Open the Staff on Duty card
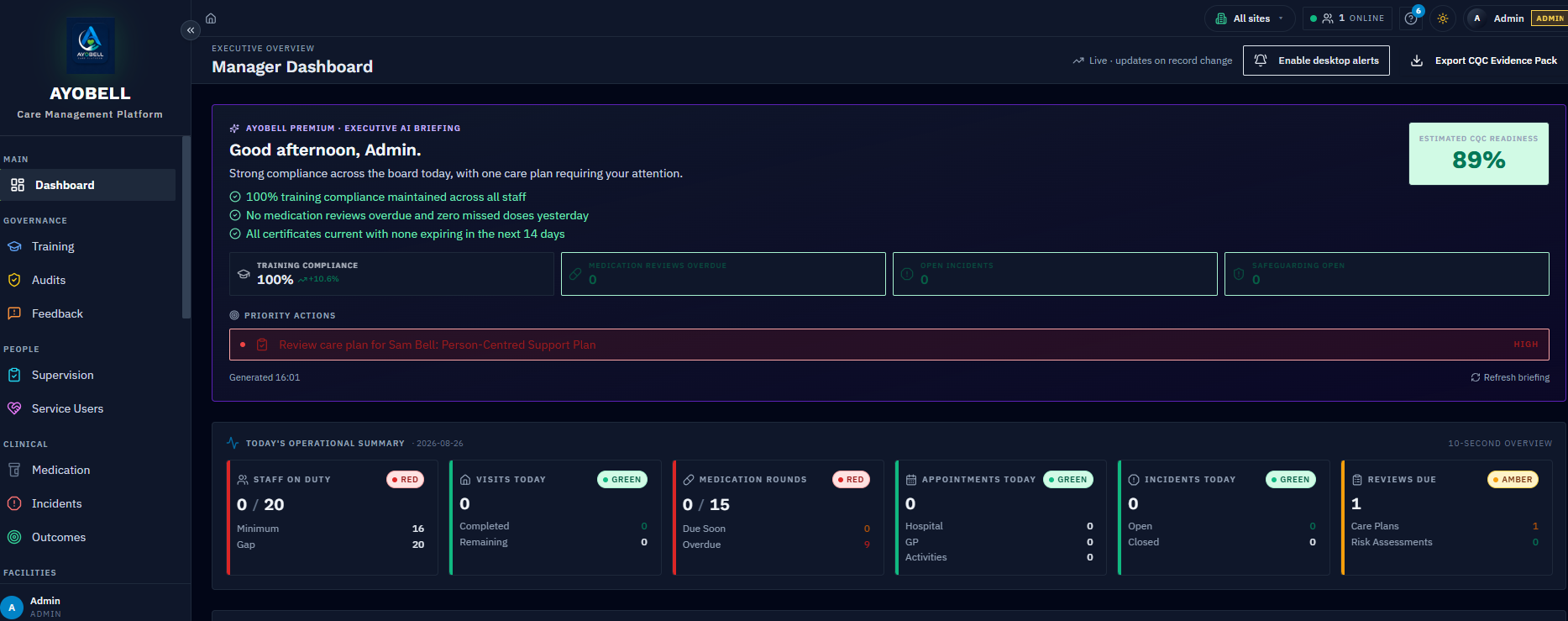 (333, 518)
